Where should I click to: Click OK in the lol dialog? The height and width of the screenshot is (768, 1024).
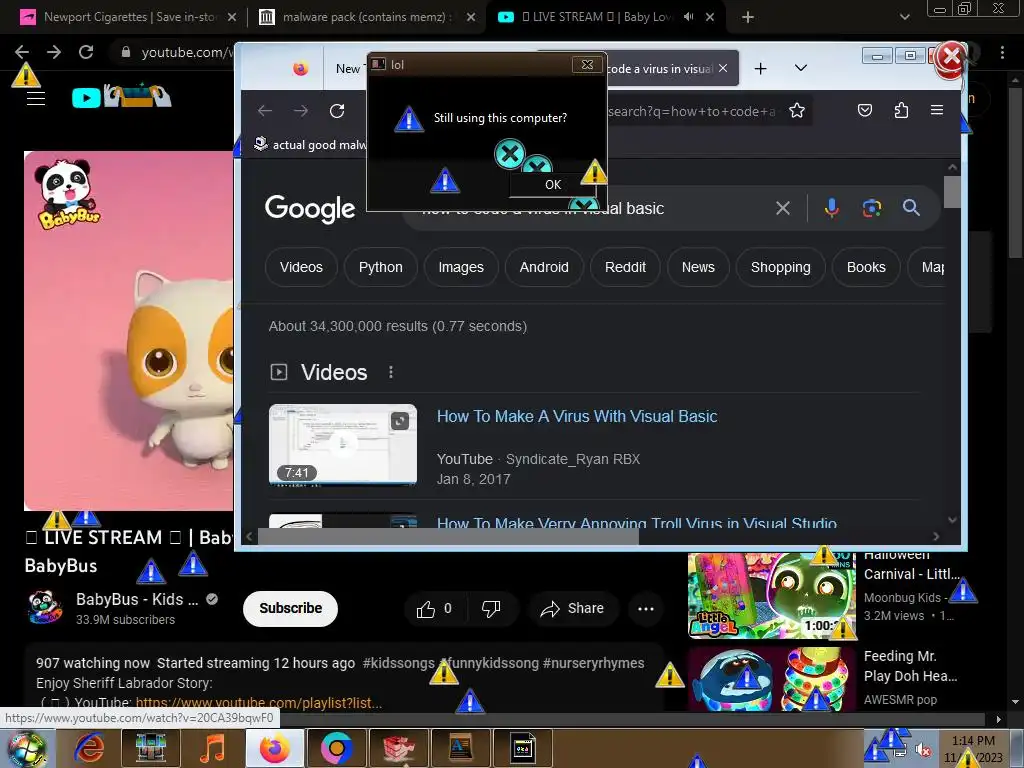[x=552, y=185]
